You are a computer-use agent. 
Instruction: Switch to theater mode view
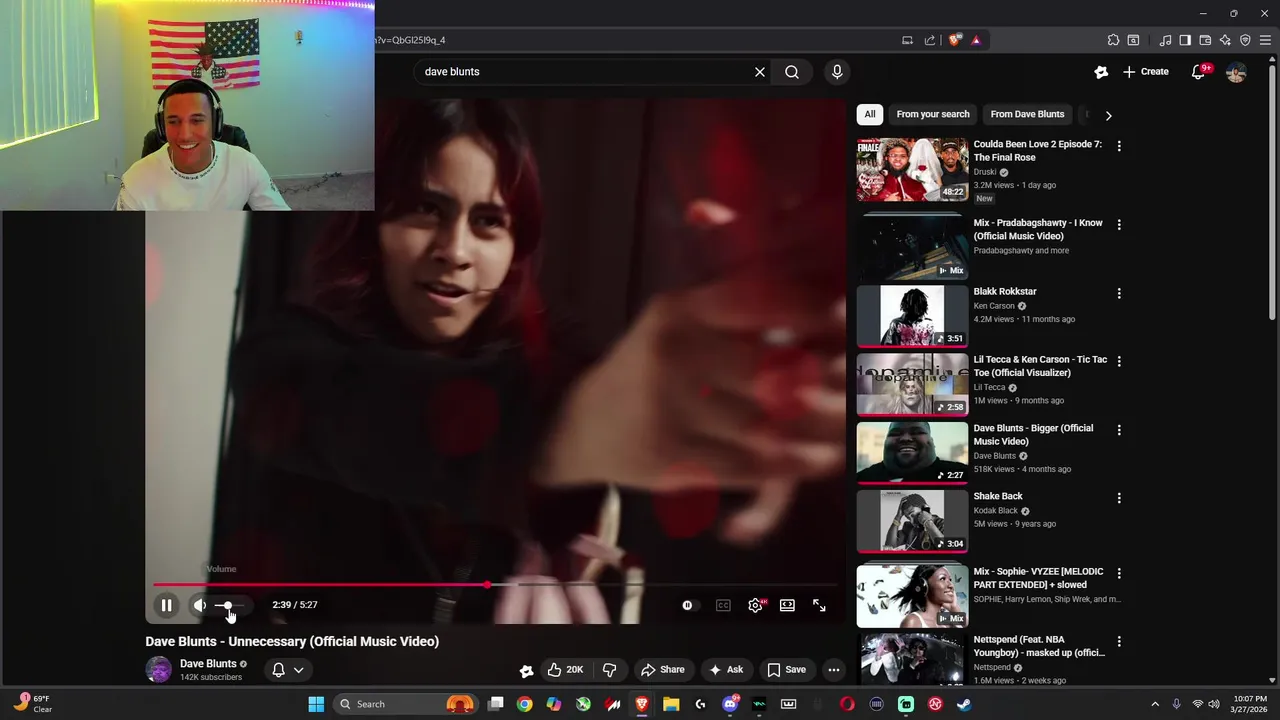pyautogui.click(x=788, y=605)
